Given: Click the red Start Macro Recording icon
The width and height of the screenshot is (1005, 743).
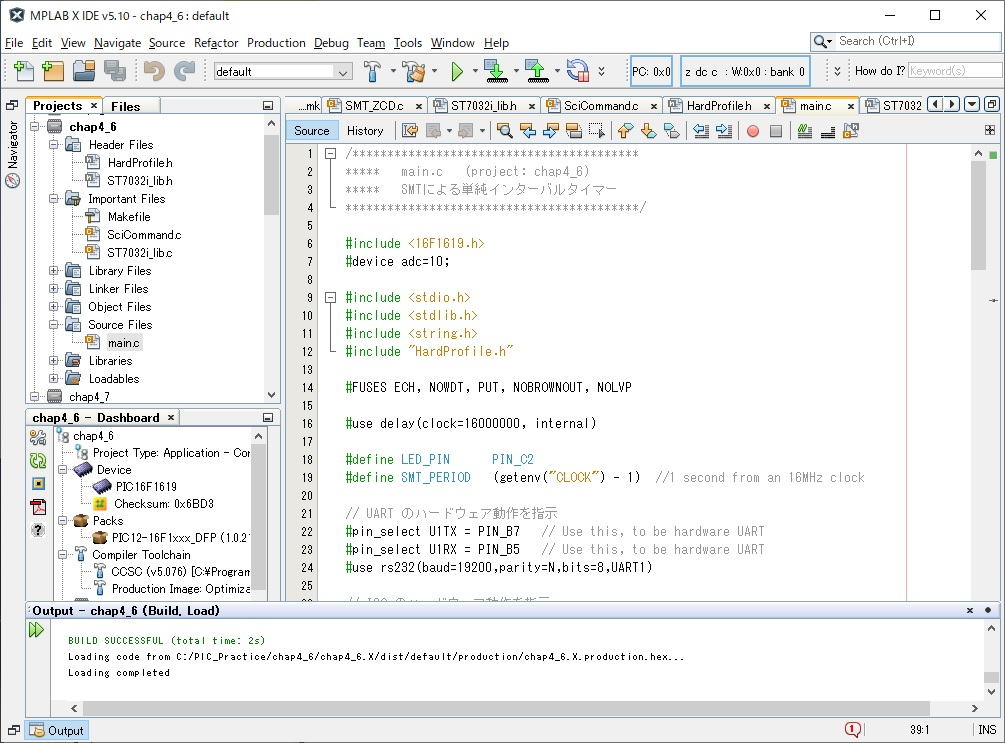Looking at the screenshot, I should 753,131.
